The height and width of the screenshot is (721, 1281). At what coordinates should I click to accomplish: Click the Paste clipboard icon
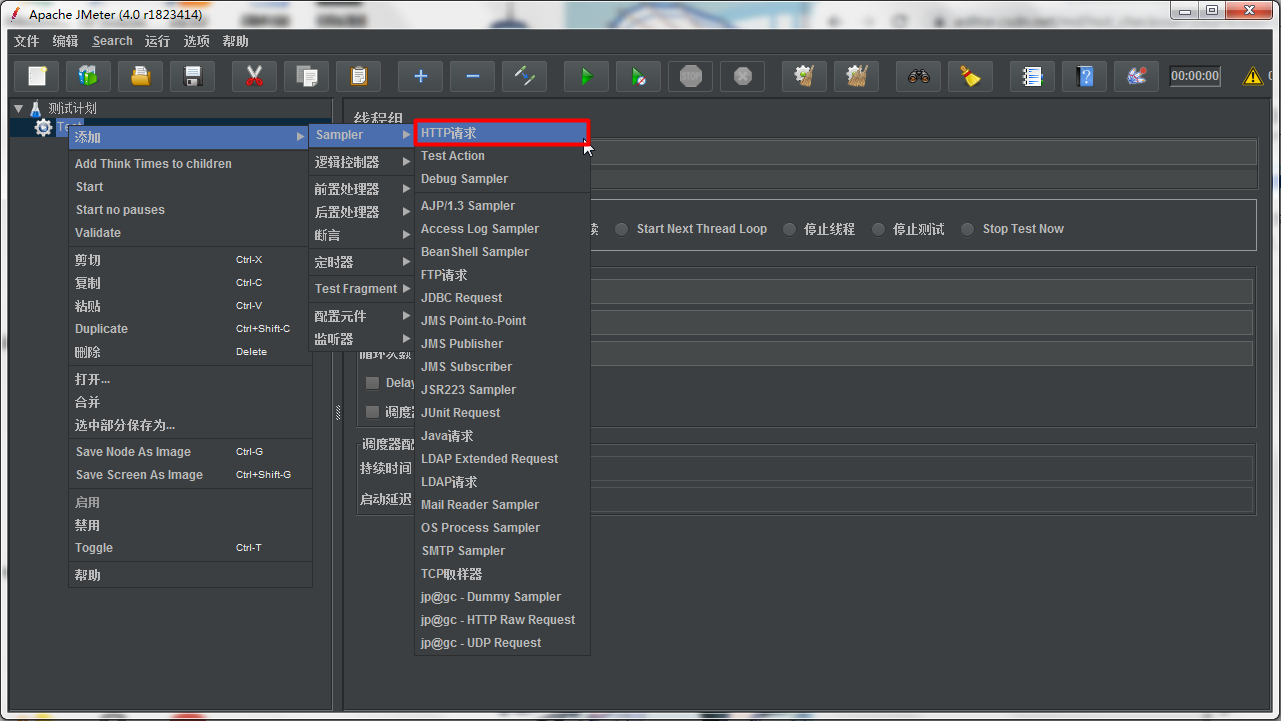(359, 76)
